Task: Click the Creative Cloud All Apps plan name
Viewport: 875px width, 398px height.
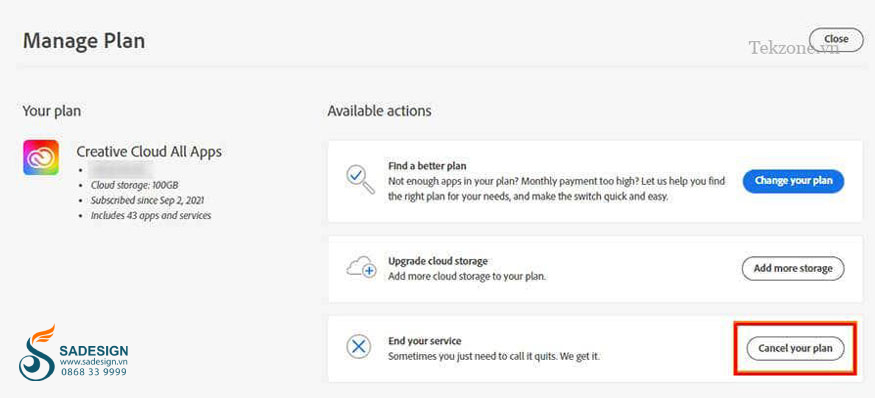Action: tap(149, 151)
